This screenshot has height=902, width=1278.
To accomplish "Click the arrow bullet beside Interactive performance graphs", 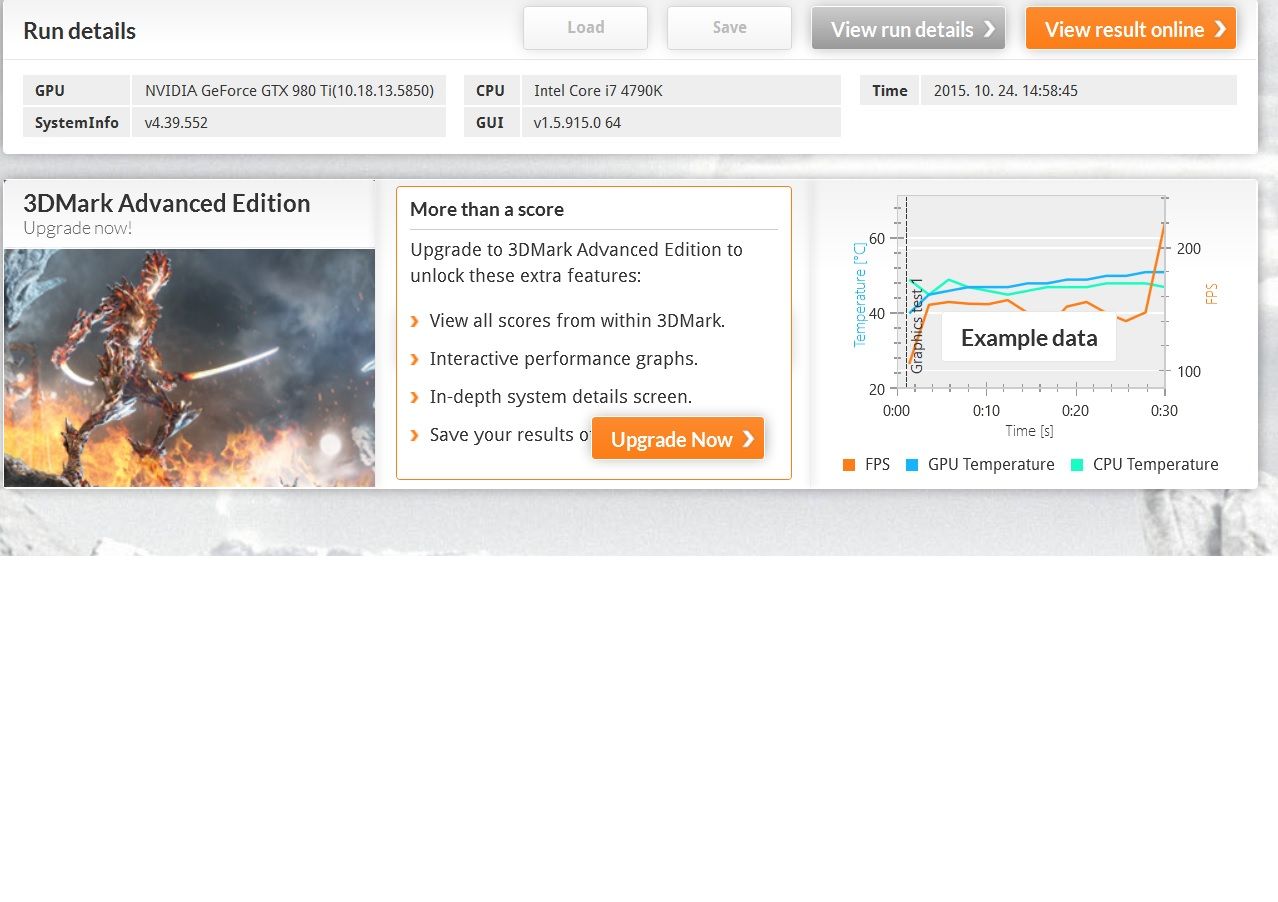I will 415,360.
